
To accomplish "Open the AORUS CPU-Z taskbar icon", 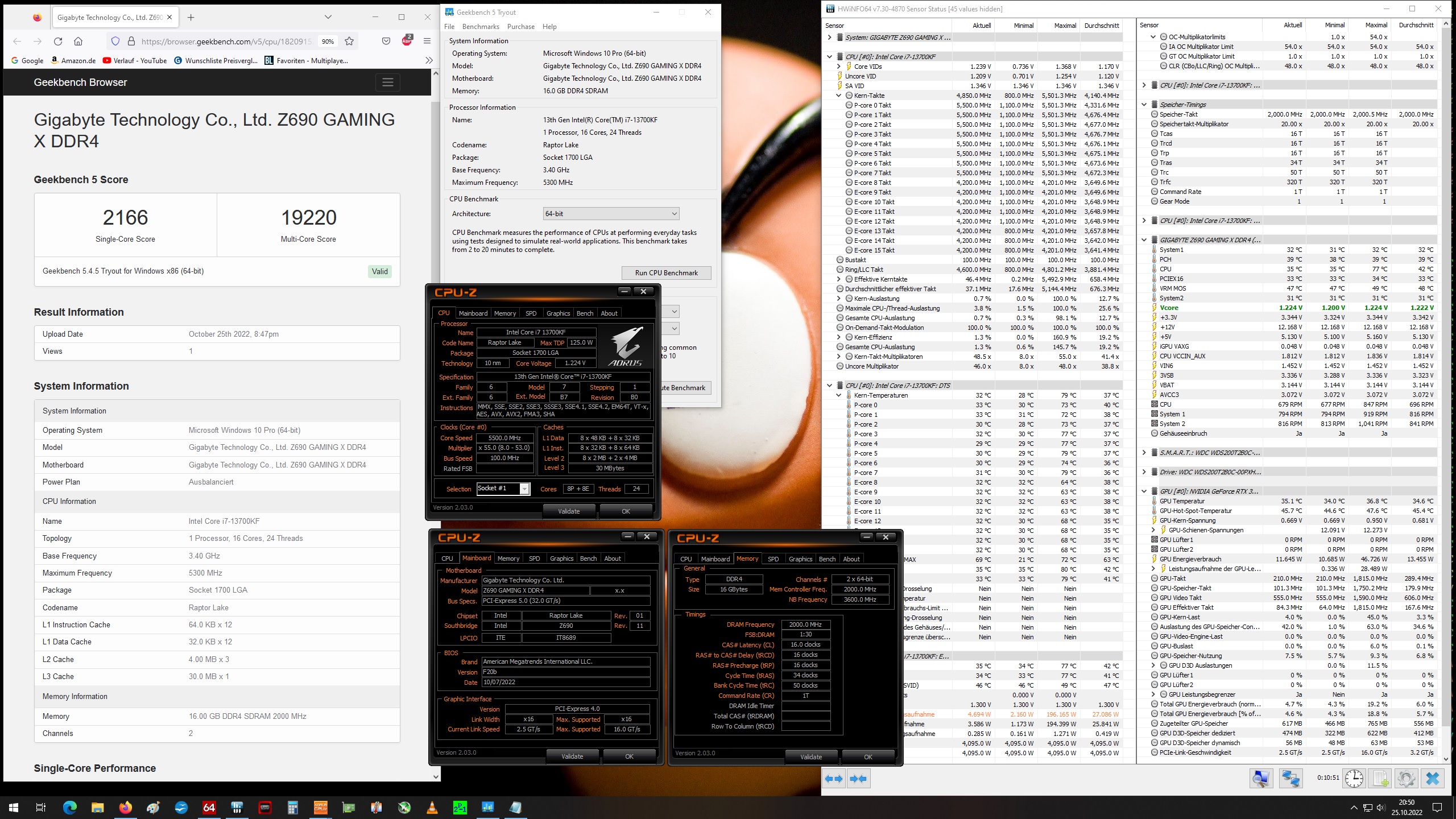I will 320,807.
